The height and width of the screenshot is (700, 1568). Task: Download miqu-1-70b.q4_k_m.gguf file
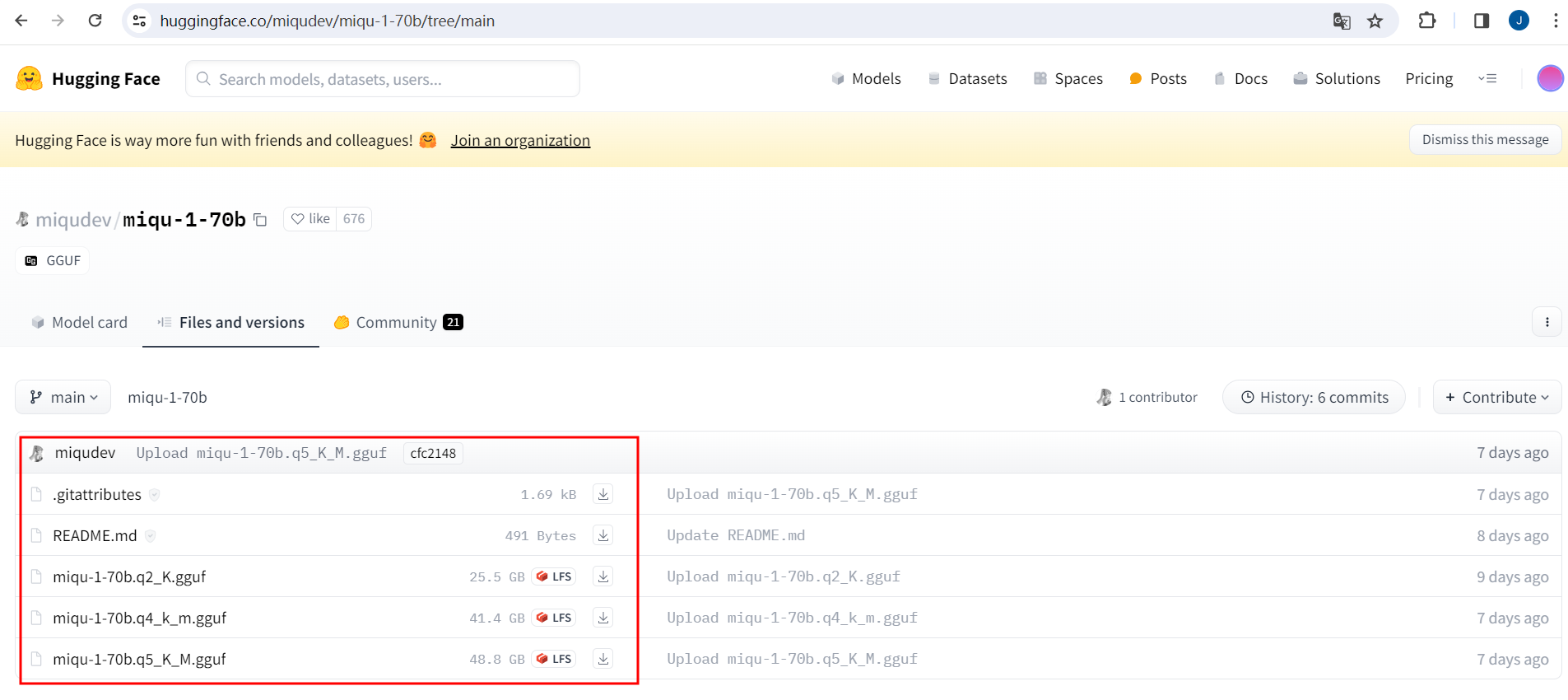603,618
